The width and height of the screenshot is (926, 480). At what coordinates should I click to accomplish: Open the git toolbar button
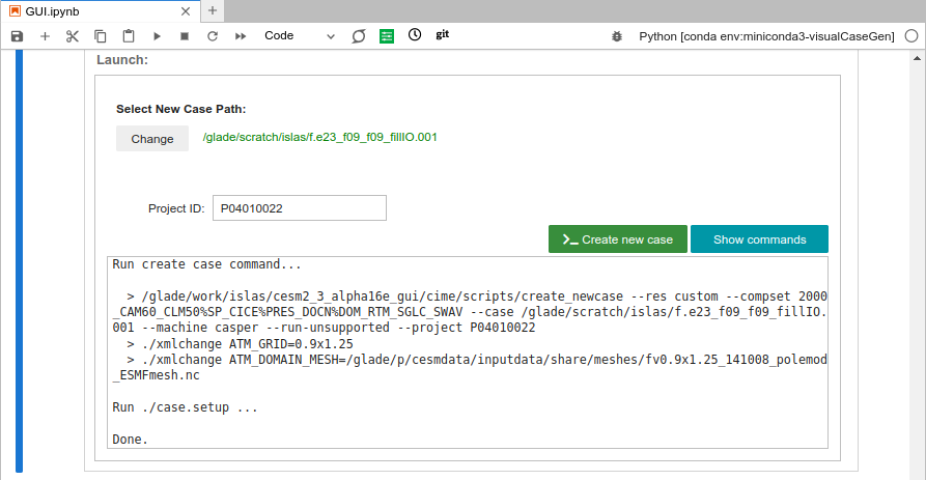442,35
